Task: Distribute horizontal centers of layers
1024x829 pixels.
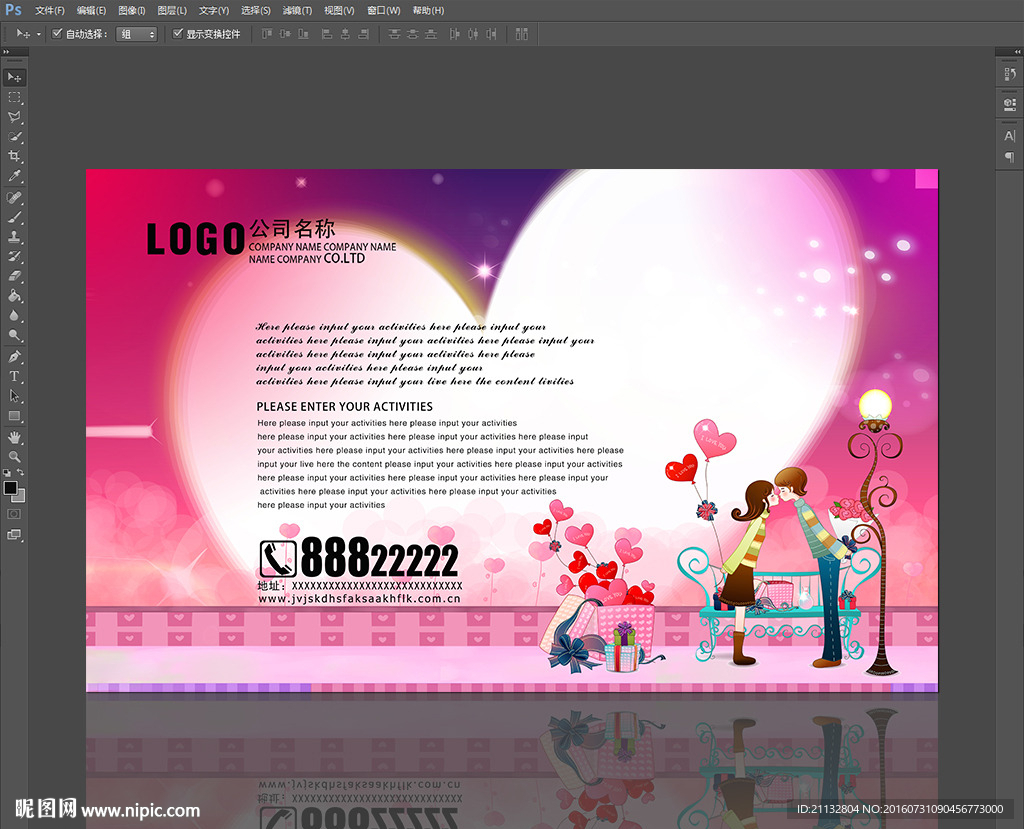Action: (x=473, y=33)
